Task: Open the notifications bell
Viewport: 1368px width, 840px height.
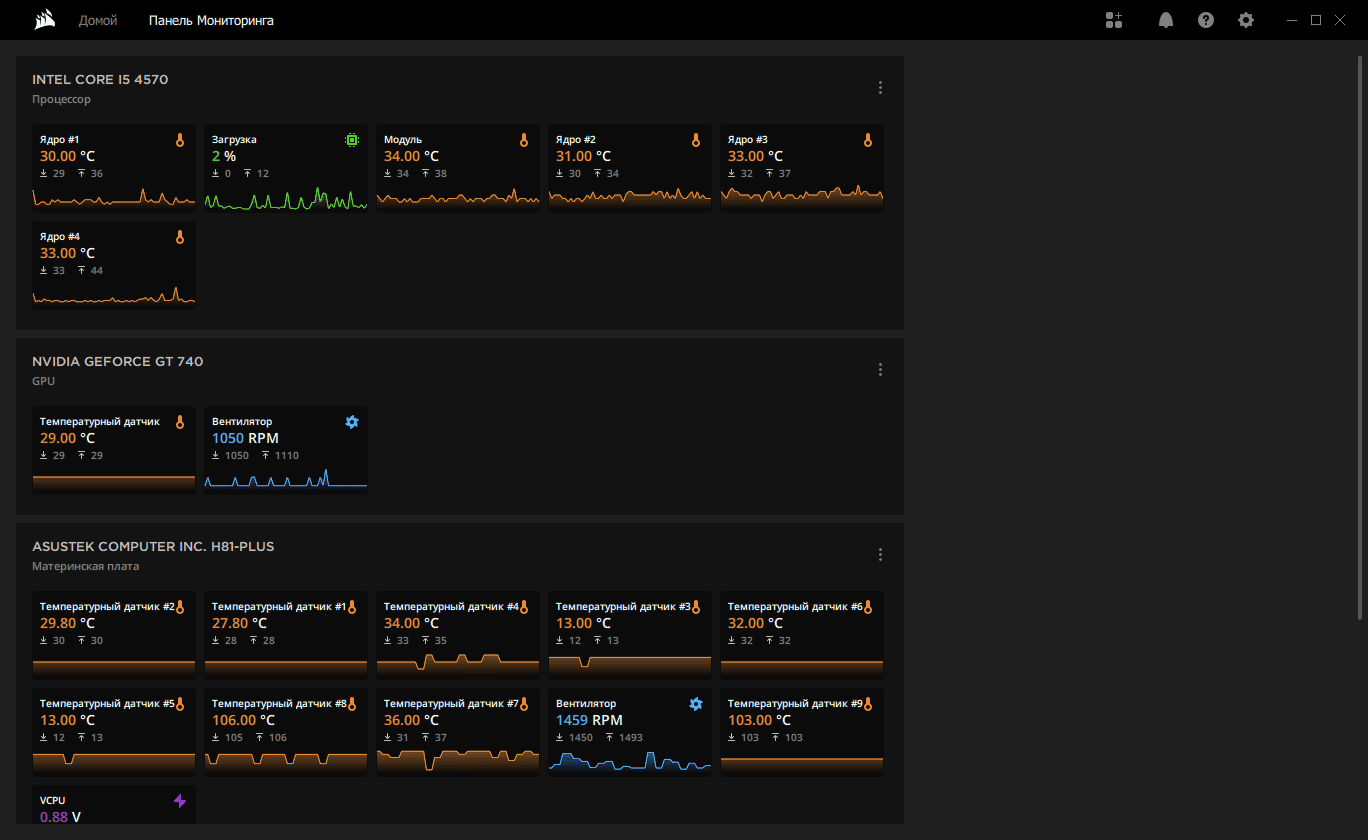Action: [x=1166, y=20]
